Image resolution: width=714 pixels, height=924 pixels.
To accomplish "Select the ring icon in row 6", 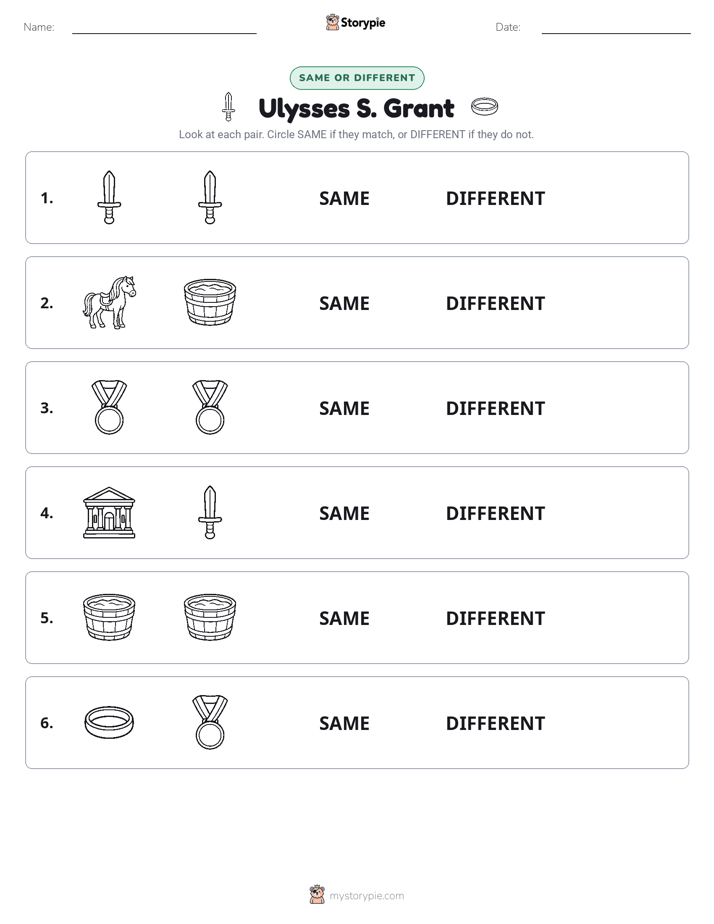I will 109,722.
